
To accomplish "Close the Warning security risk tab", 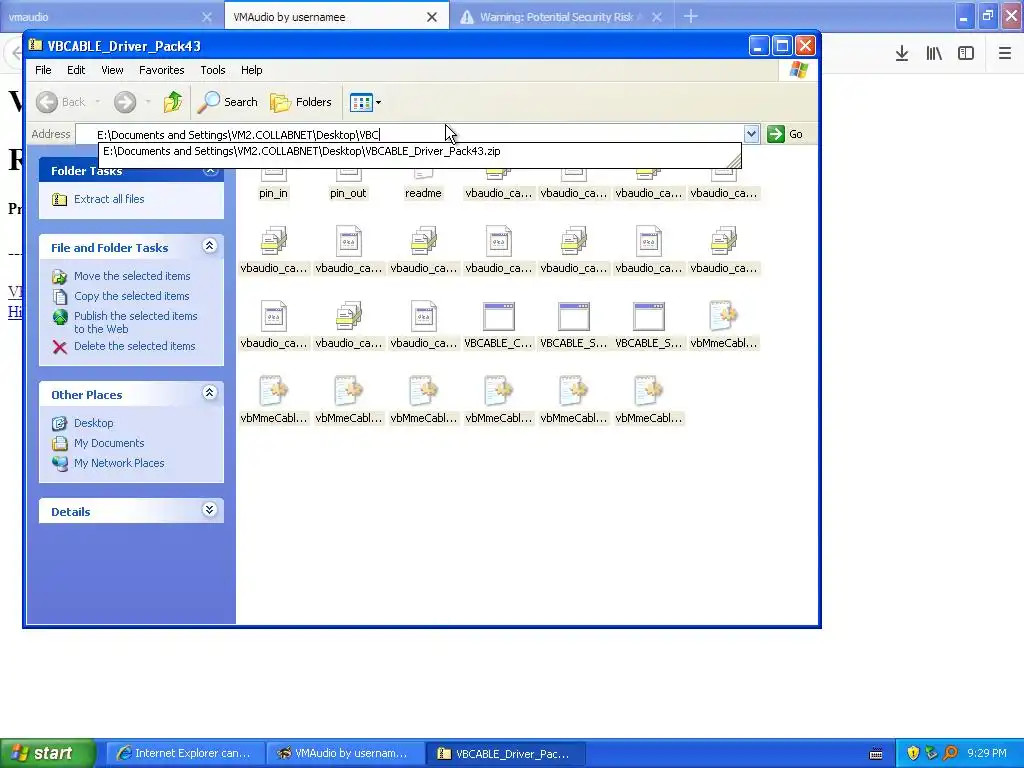I will [656, 18].
